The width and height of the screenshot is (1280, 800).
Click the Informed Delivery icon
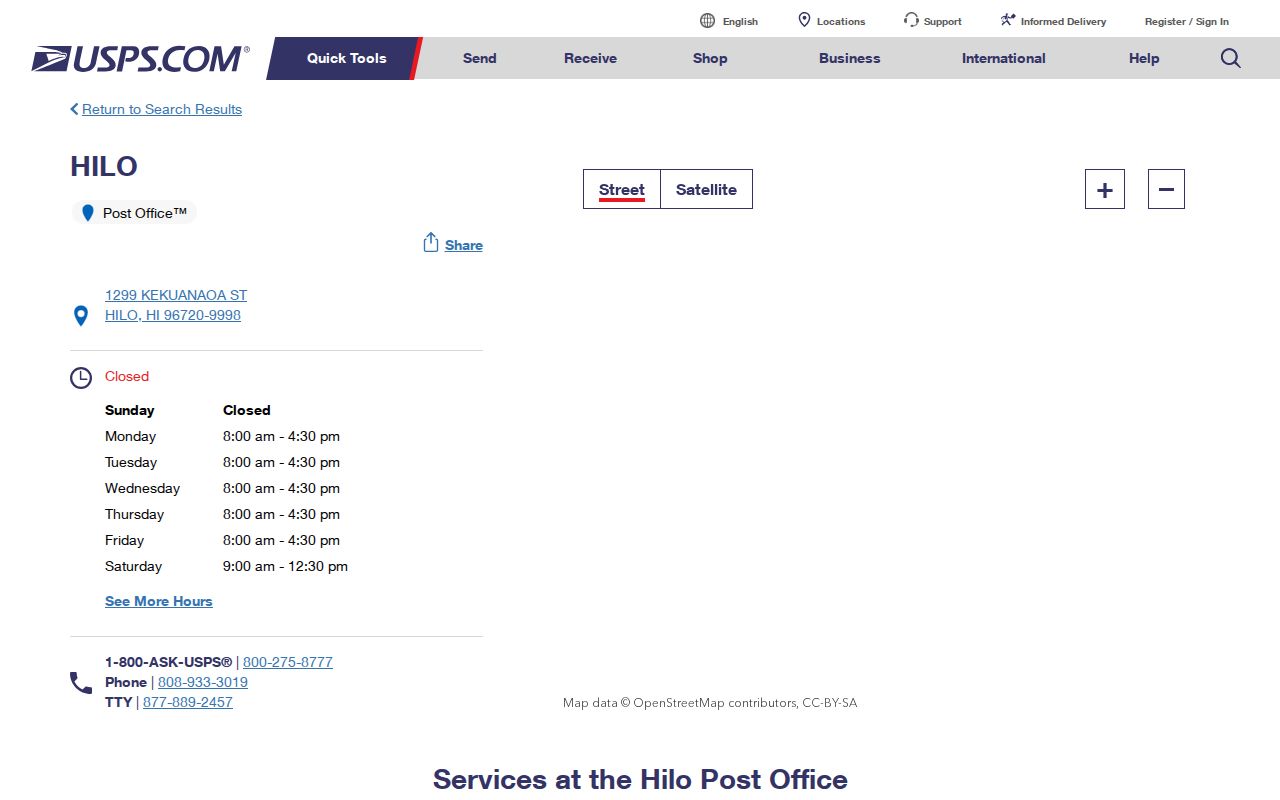(x=1008, y=20)
